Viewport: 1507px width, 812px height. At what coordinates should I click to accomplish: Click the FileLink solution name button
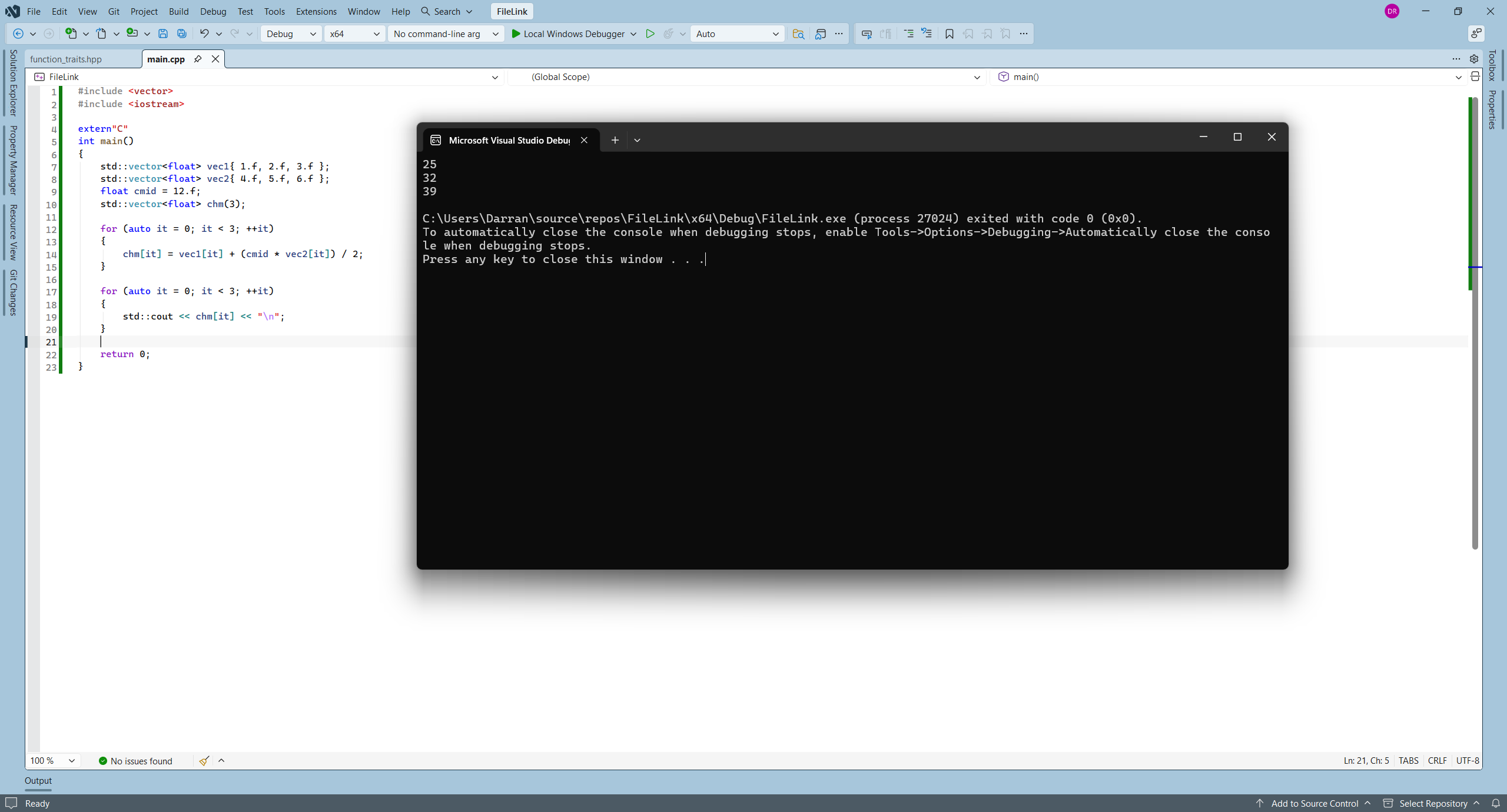[512, 11]
